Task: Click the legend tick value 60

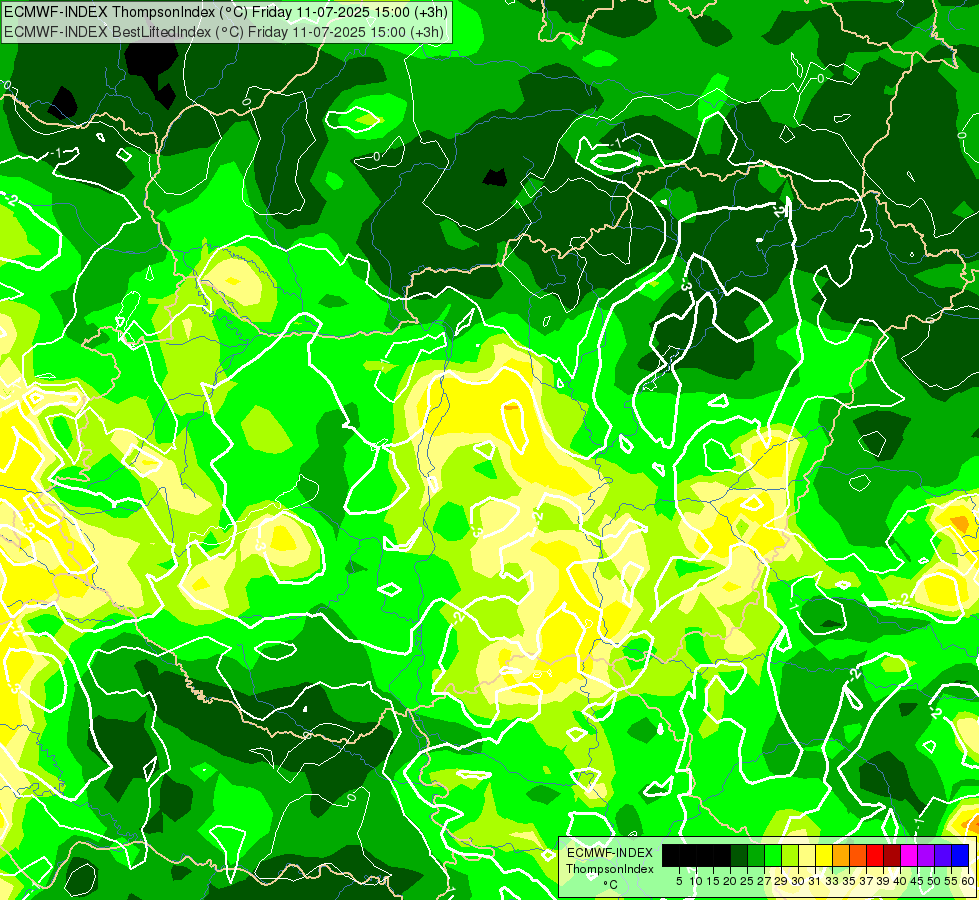Action: (x=968, y=881)
